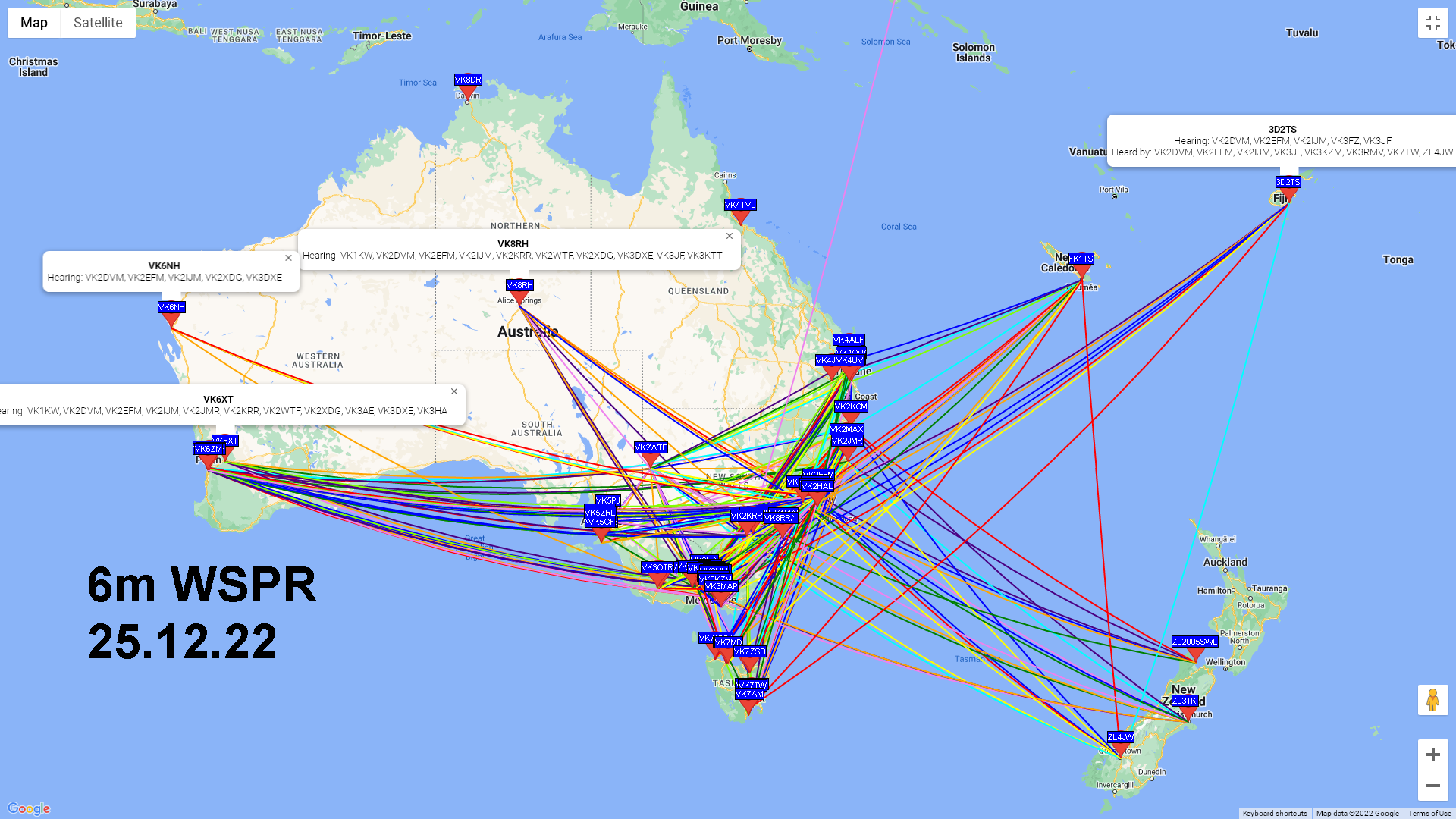Close the VK6NH info popup
1456x819 pixels.
coord(289,258)
